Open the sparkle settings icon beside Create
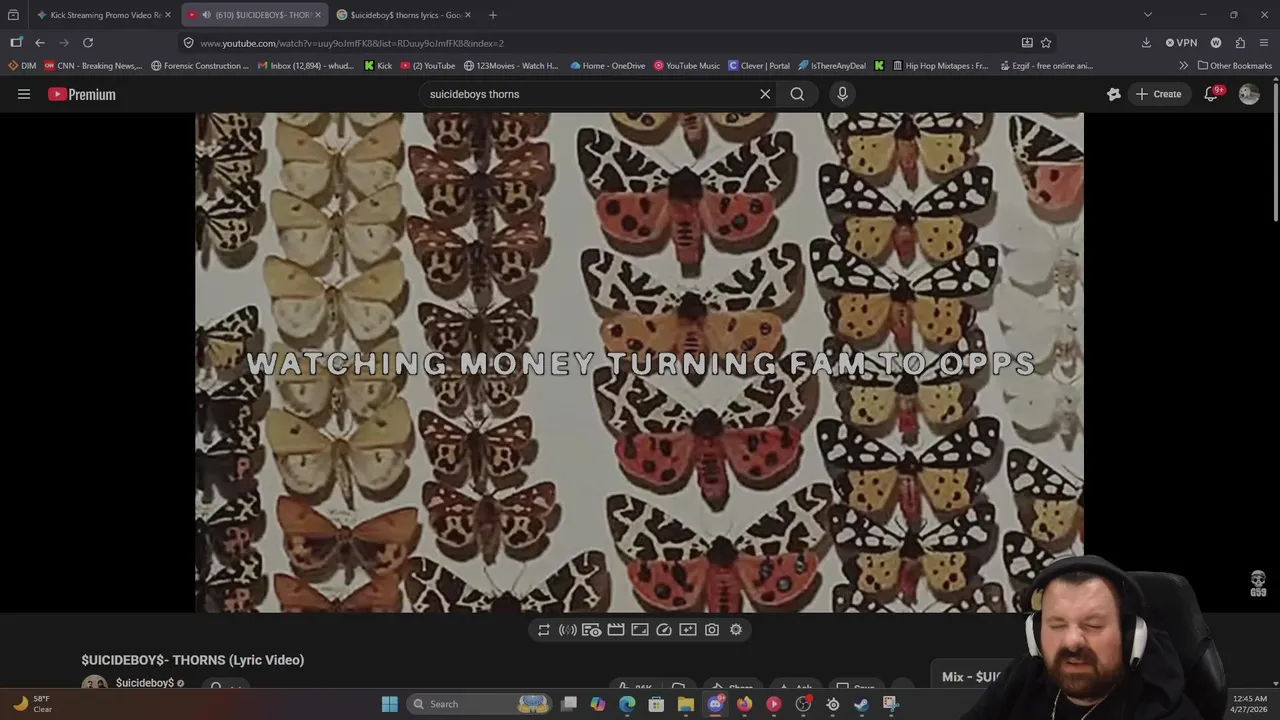Image resolution: width=1280 pixels, height=720 pixels. click(1114, 94)
